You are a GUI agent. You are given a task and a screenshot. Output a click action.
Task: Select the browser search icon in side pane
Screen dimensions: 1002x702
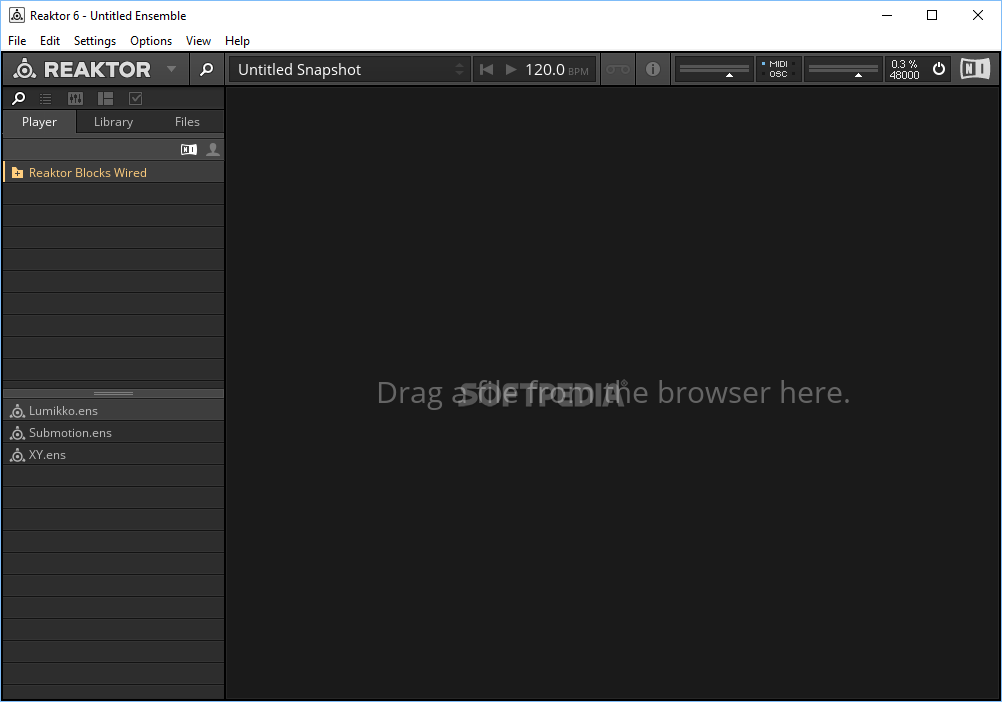[x=19, y=98]
